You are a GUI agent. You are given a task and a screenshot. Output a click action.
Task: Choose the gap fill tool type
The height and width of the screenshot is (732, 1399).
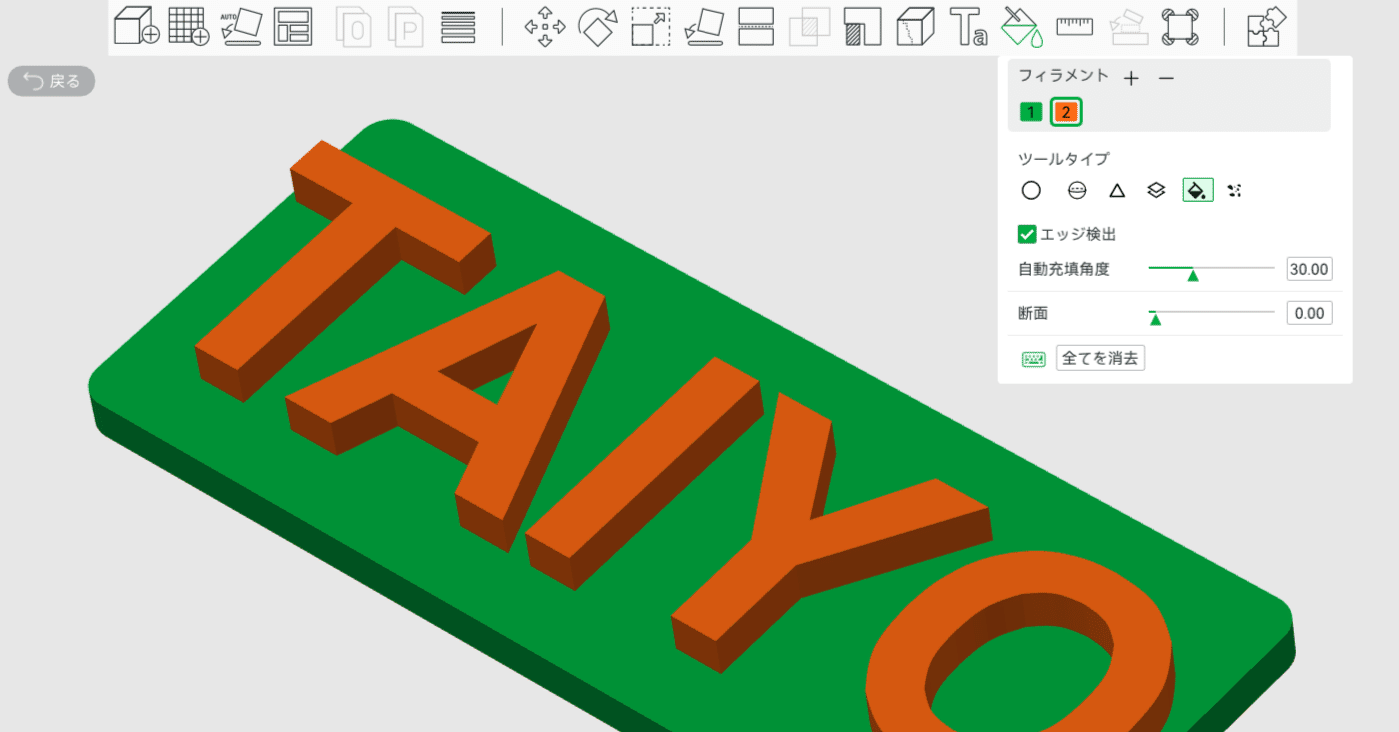click(1235, 190)
